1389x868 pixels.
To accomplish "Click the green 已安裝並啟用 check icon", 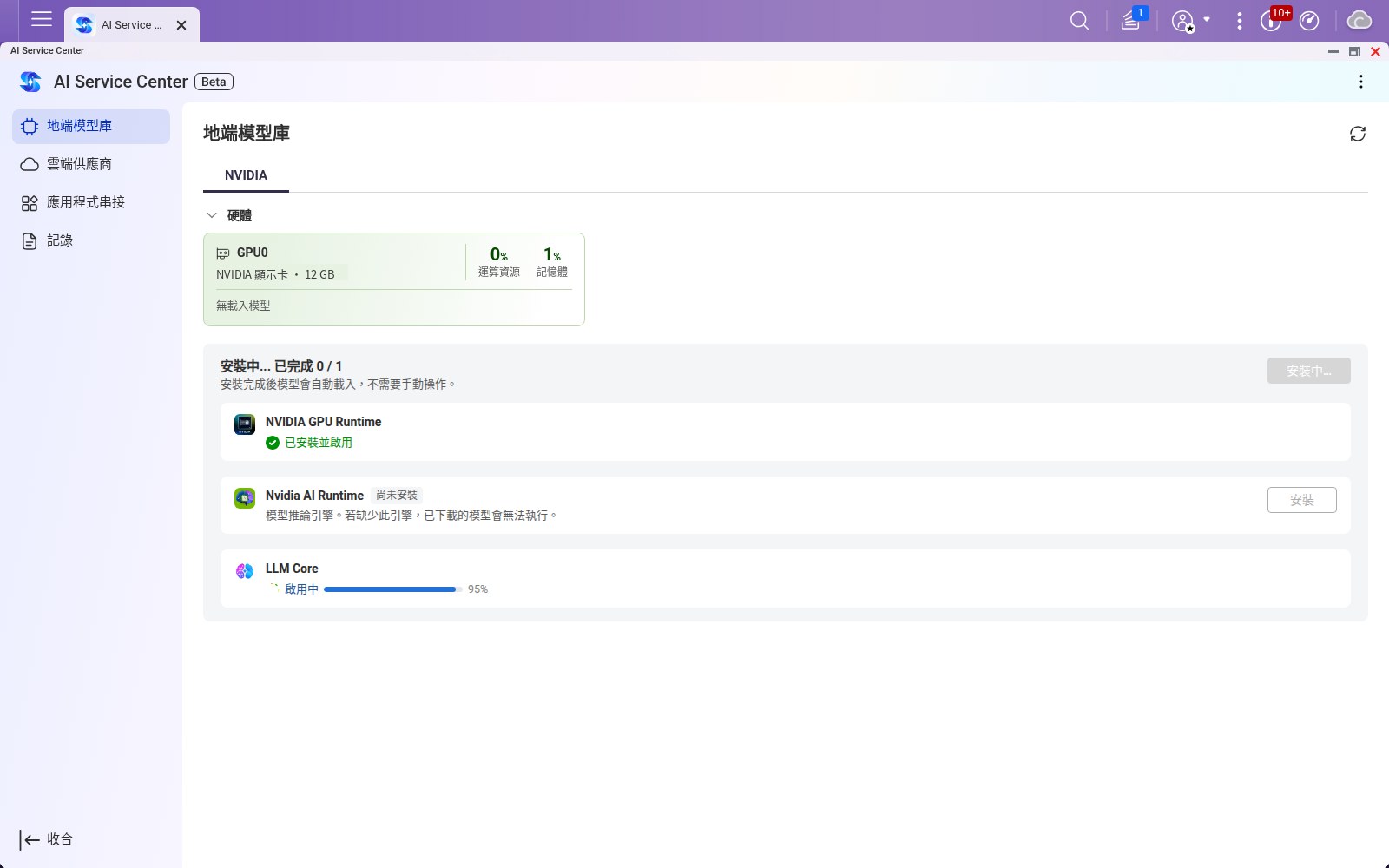I will [x=273, y=443].
